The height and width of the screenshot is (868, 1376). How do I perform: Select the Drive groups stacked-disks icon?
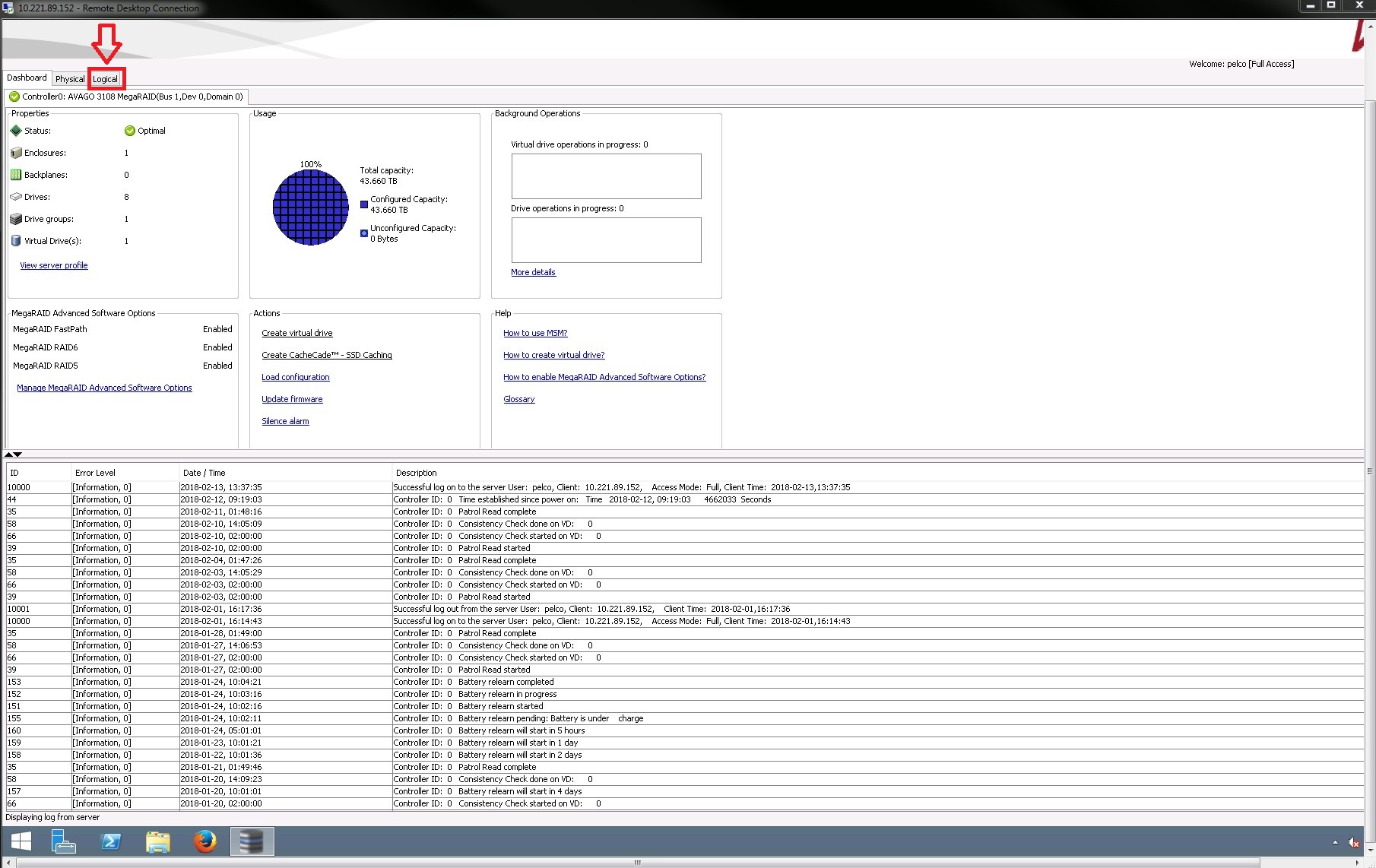[x=15, y=218]
